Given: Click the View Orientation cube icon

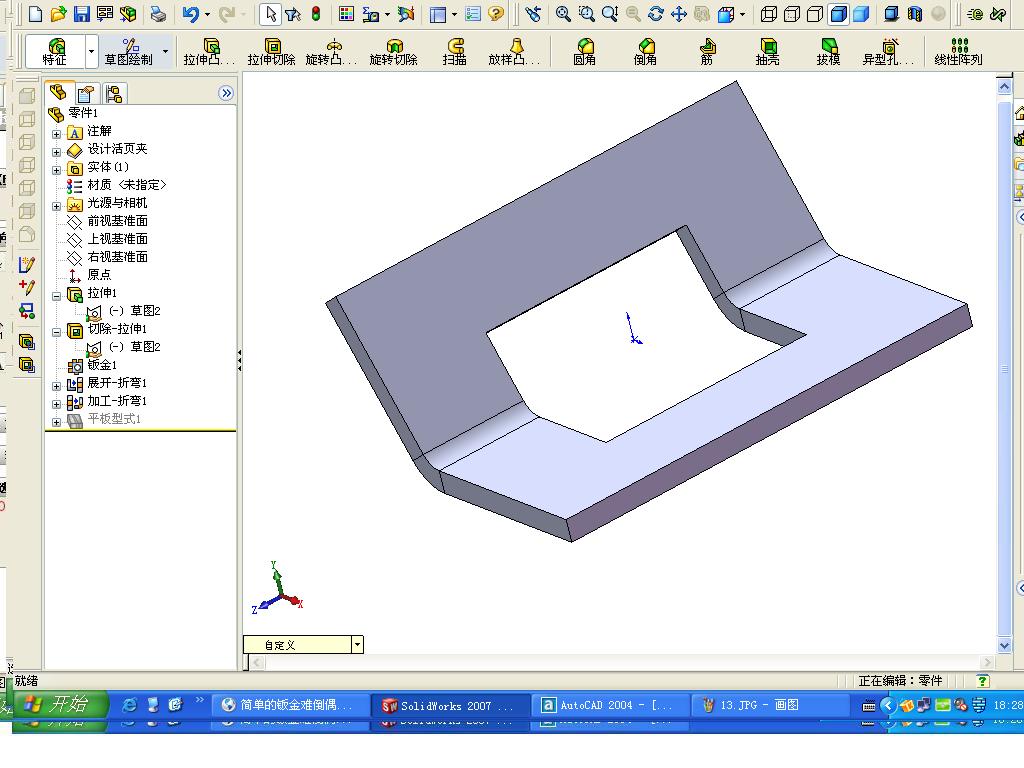Looking at the screenshot, I should (726, 14).
